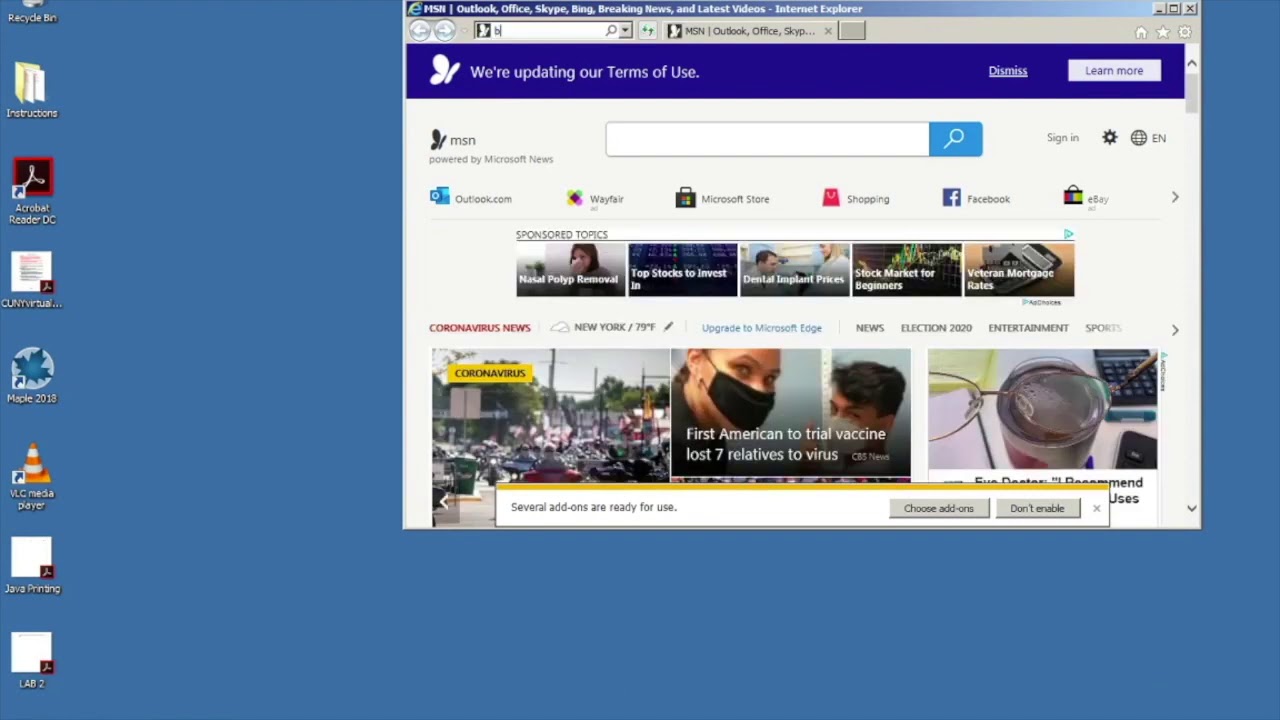Open the Microsoft Store shortcut
The width and height of the screenshot is (1280, 720).
point(723,198)
